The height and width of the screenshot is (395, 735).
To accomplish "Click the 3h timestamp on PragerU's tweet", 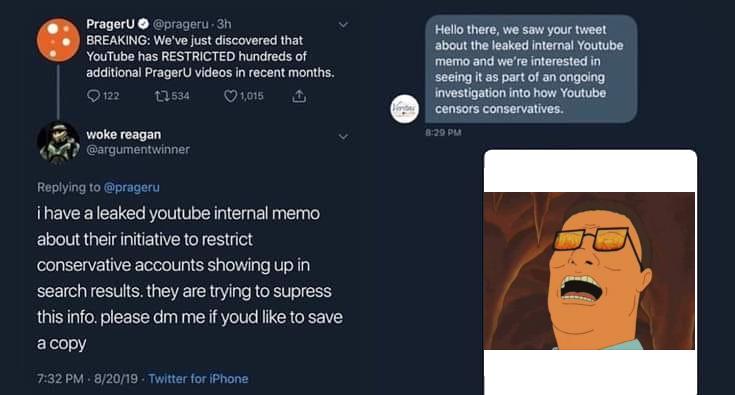I will (224, 24).
